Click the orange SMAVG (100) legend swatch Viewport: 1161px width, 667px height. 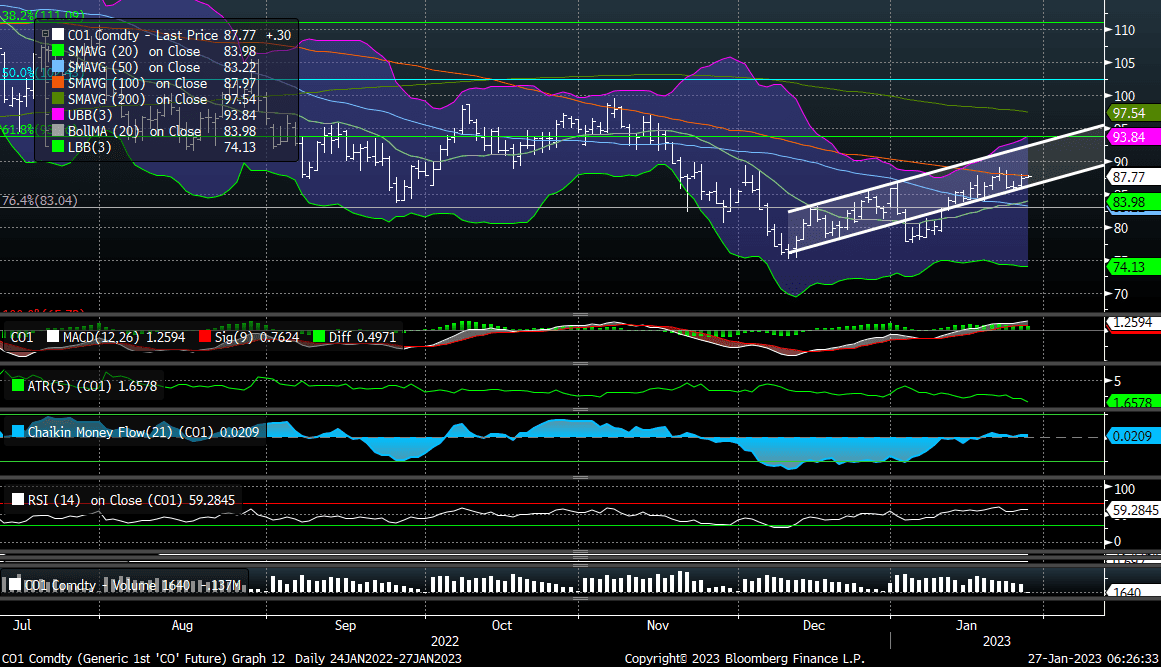(58, 83)
